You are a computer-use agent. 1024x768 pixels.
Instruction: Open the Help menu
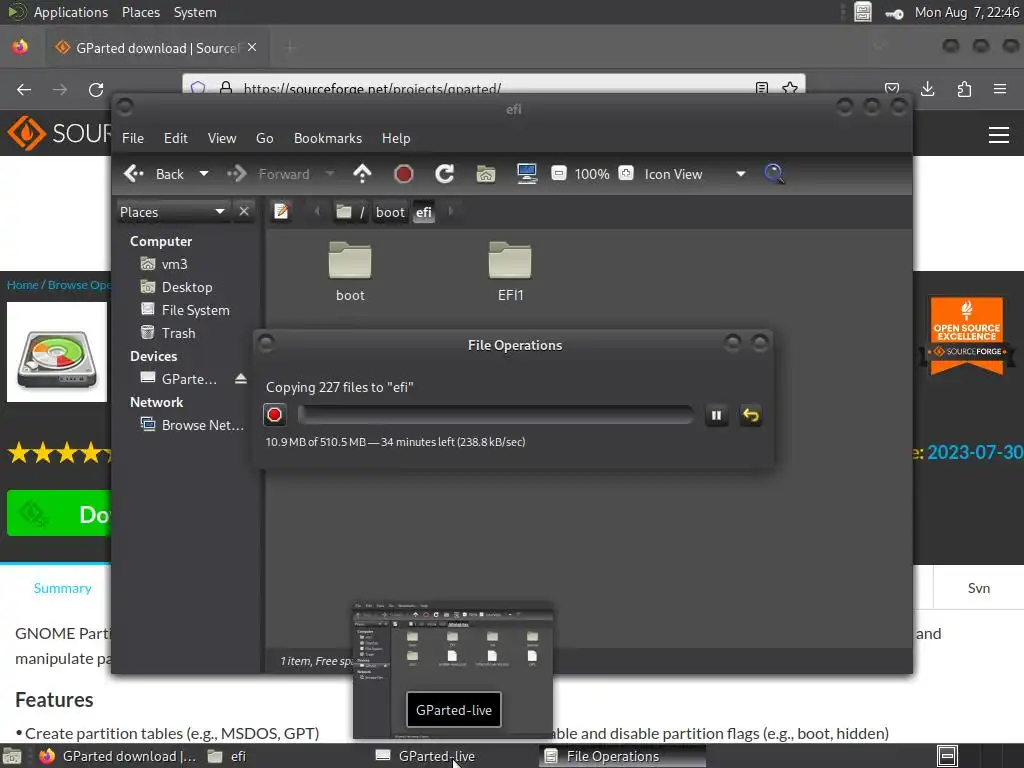coord(396,138)
